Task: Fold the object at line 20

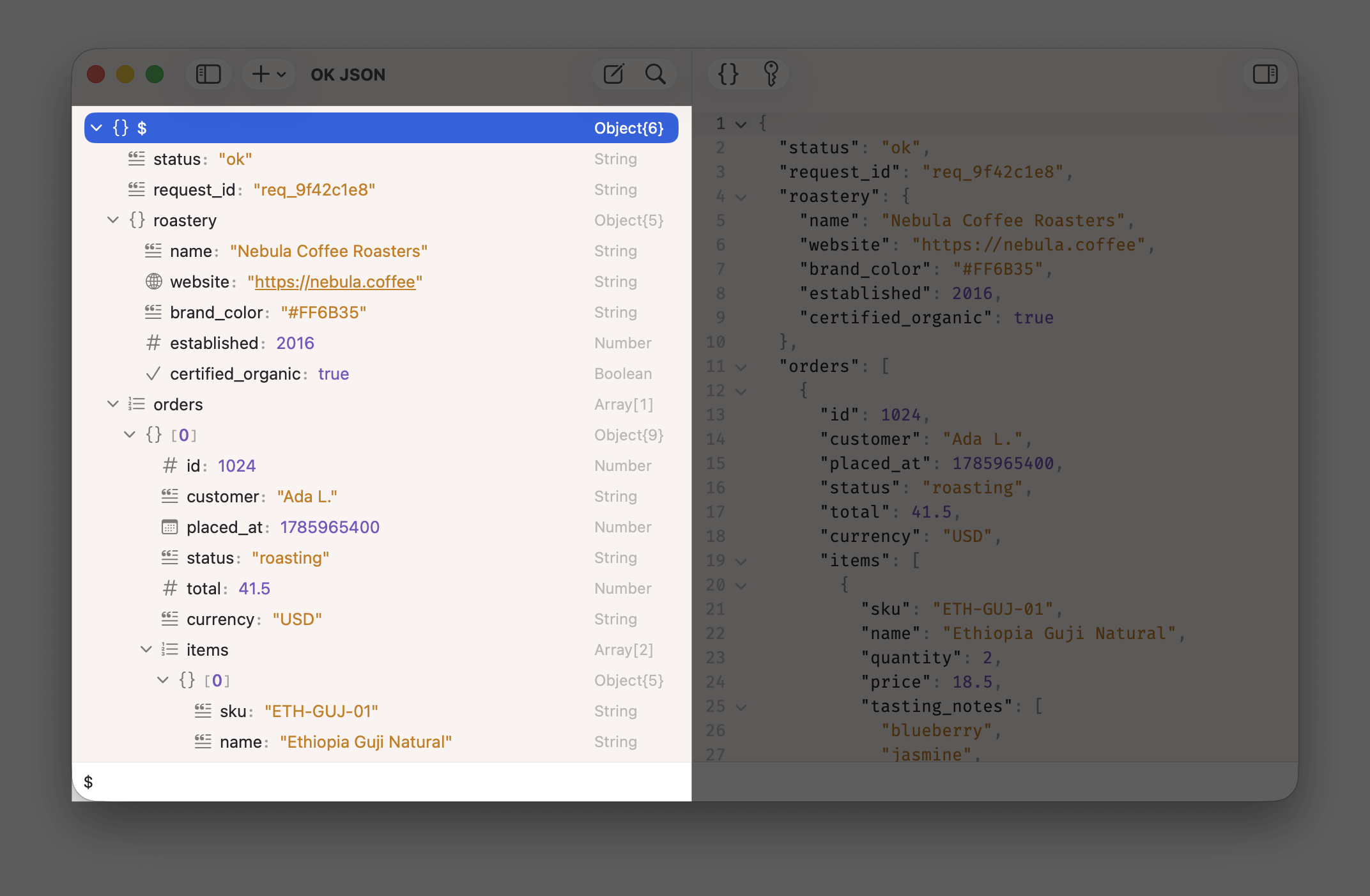Action: [x=741, y=586]
